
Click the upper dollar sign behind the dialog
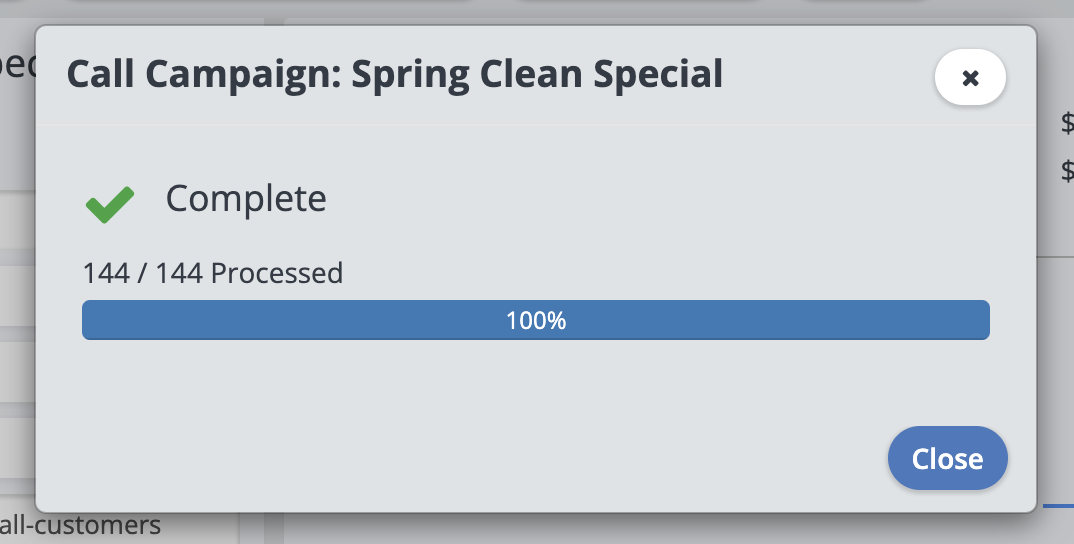click(x=1066, y=124)
